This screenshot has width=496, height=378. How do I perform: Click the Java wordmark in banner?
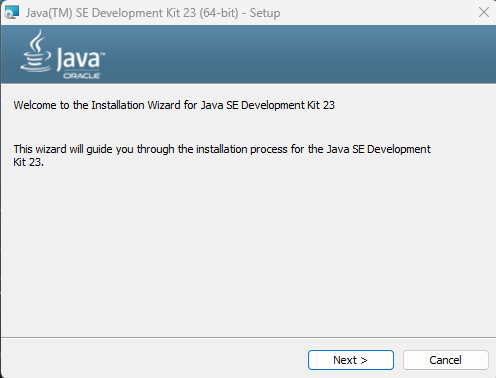click(x=78, y=59)
